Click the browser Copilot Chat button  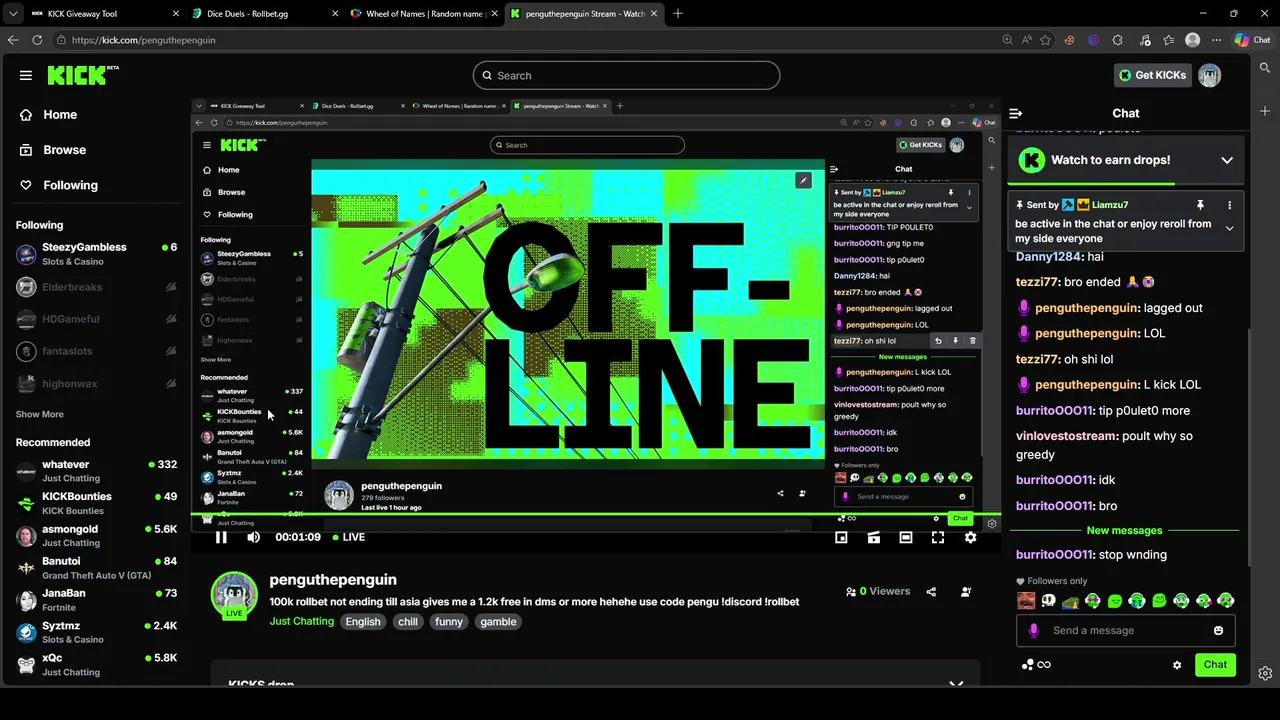click(1254, 40)
